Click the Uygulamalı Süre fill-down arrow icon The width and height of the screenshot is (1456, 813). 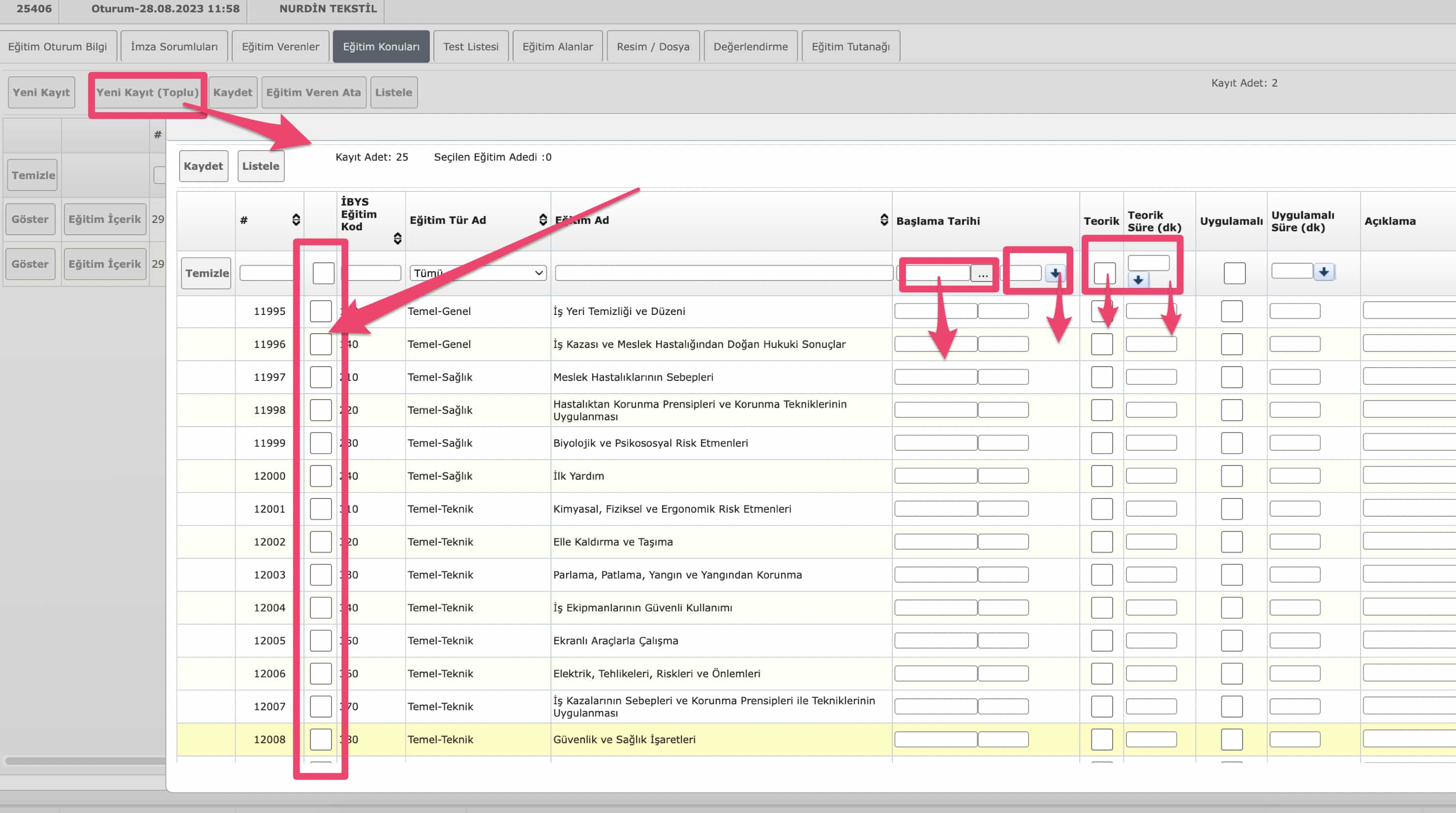coord(1323,272)
